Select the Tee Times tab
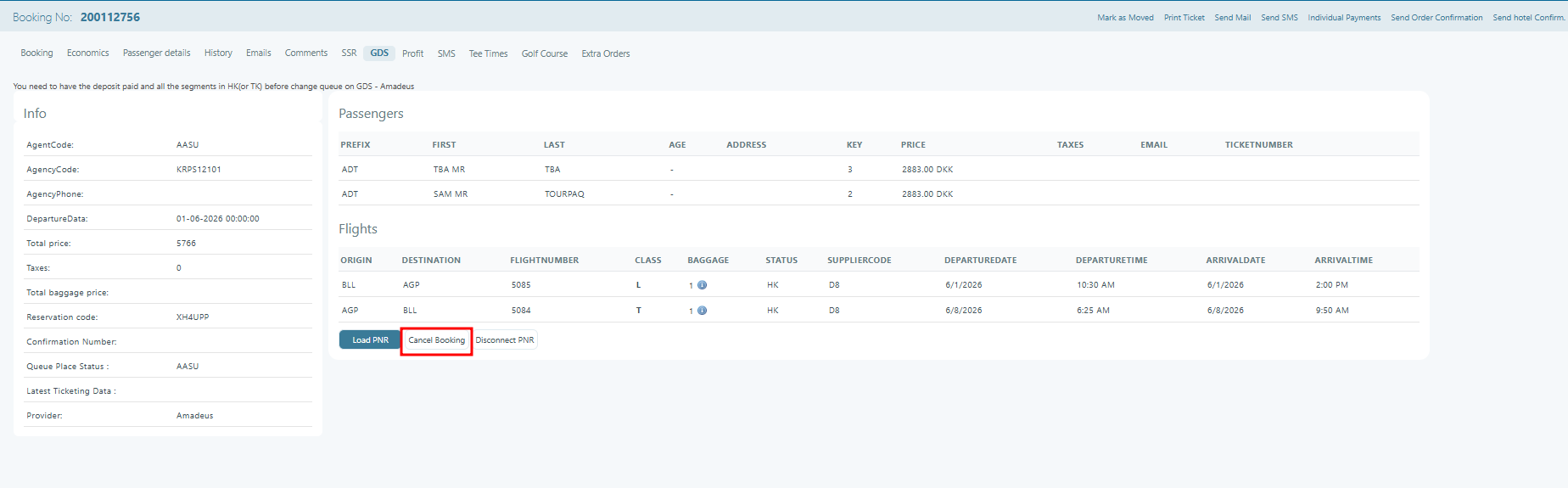 coord(488,54)
